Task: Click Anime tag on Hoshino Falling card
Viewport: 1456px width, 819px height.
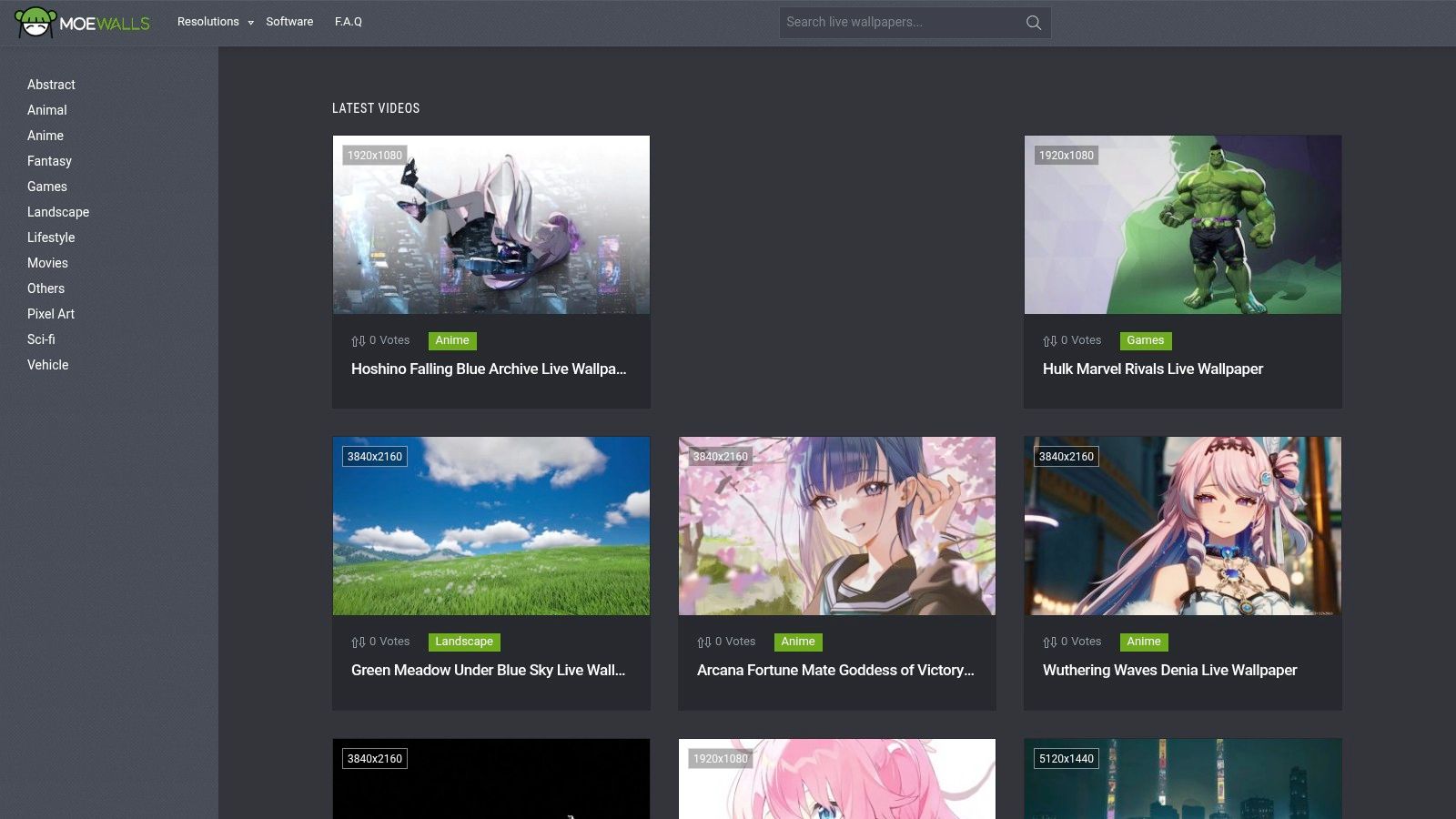Action: click(452, 340)
